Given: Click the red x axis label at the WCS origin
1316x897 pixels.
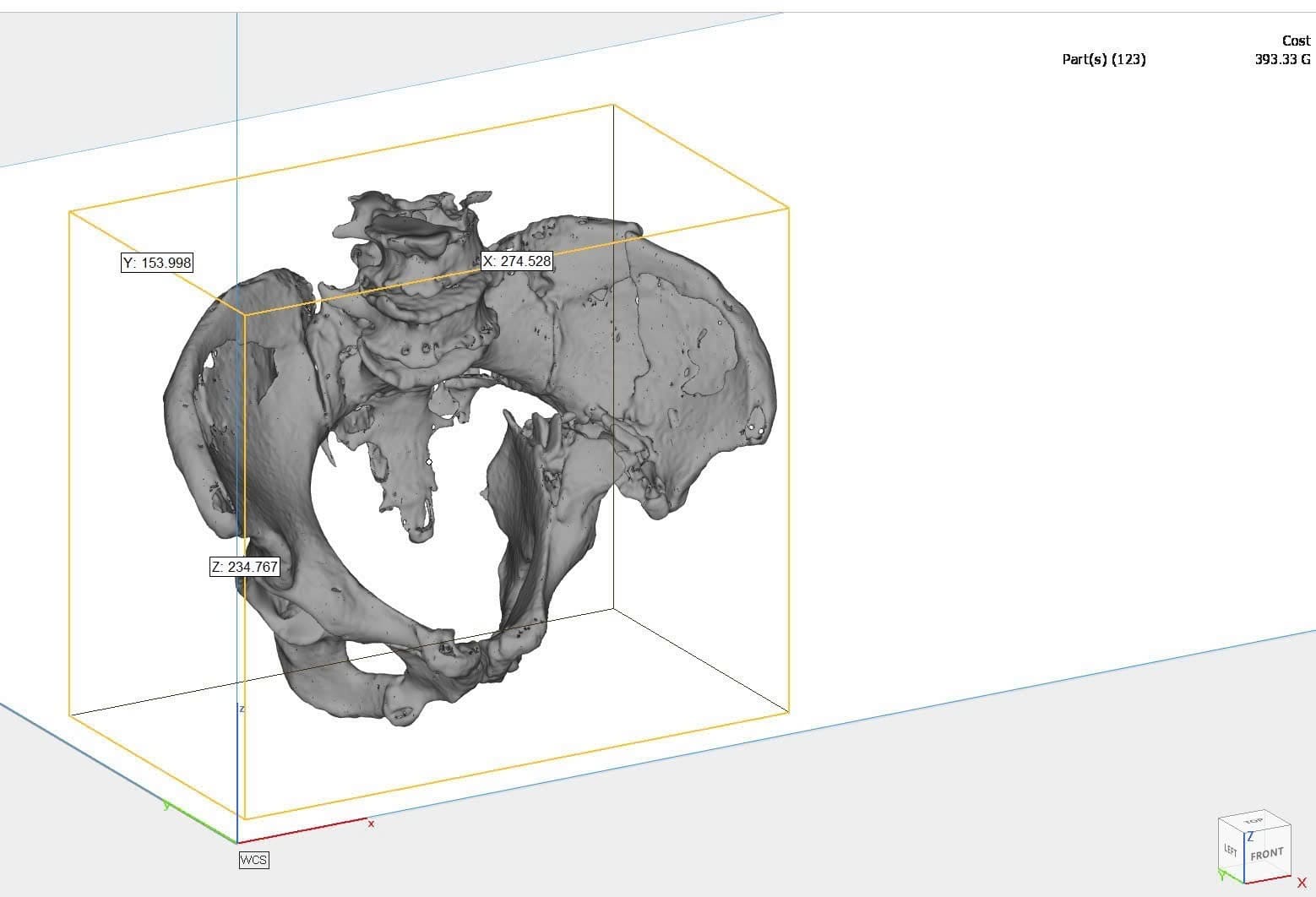Looking at the screenshot, I should click(x=371, y=823).
